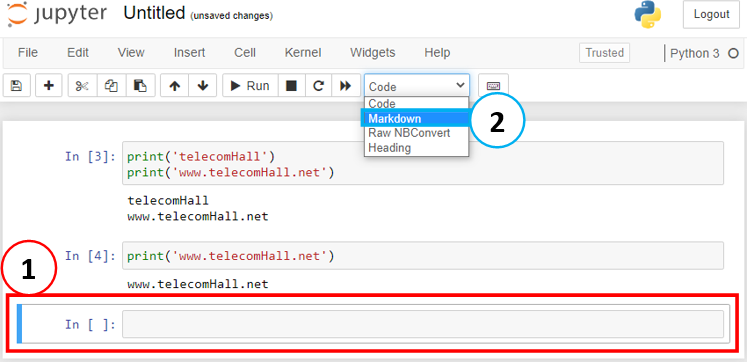Image resolution: width=747 pixels, height=362 pixels.
Task: Select the empty In [ ] prompt
Action: (90, 325)
